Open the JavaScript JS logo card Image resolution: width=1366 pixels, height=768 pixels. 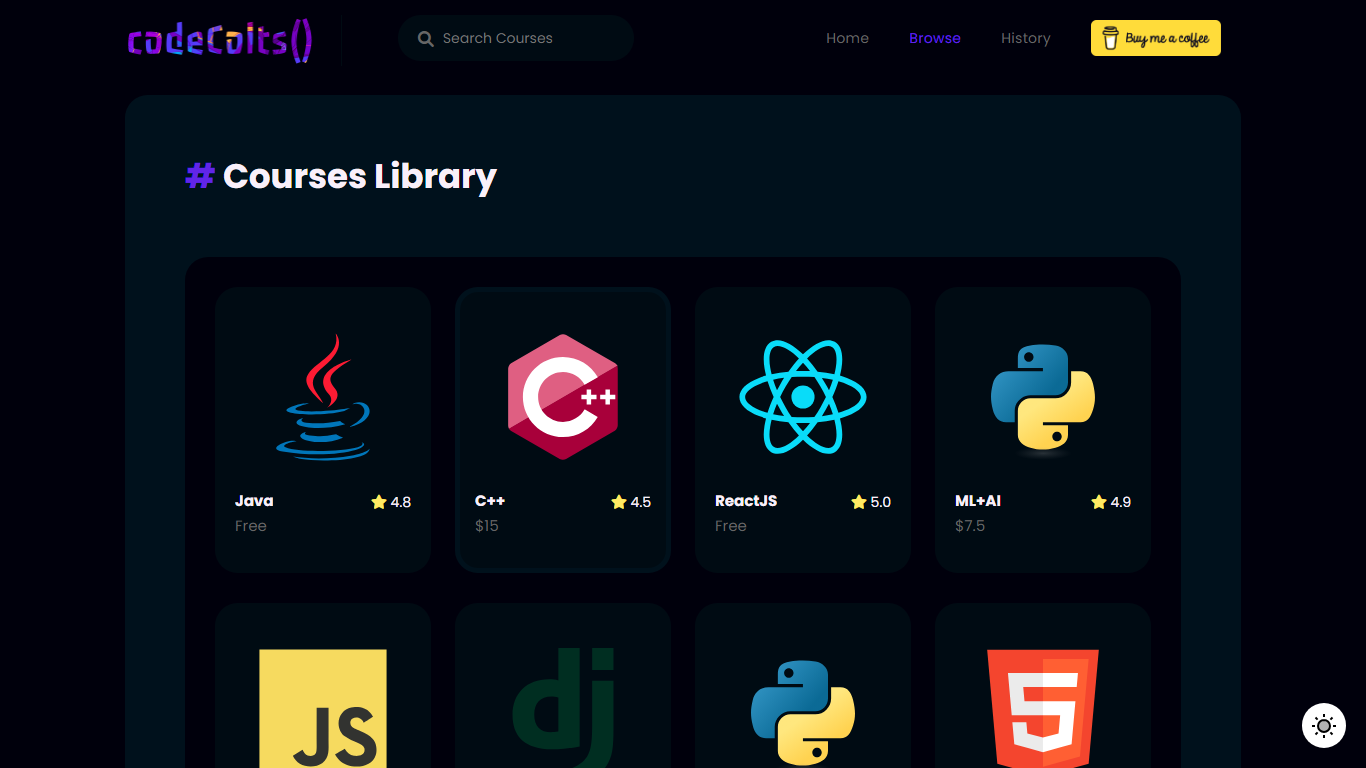tap(323, 708)
